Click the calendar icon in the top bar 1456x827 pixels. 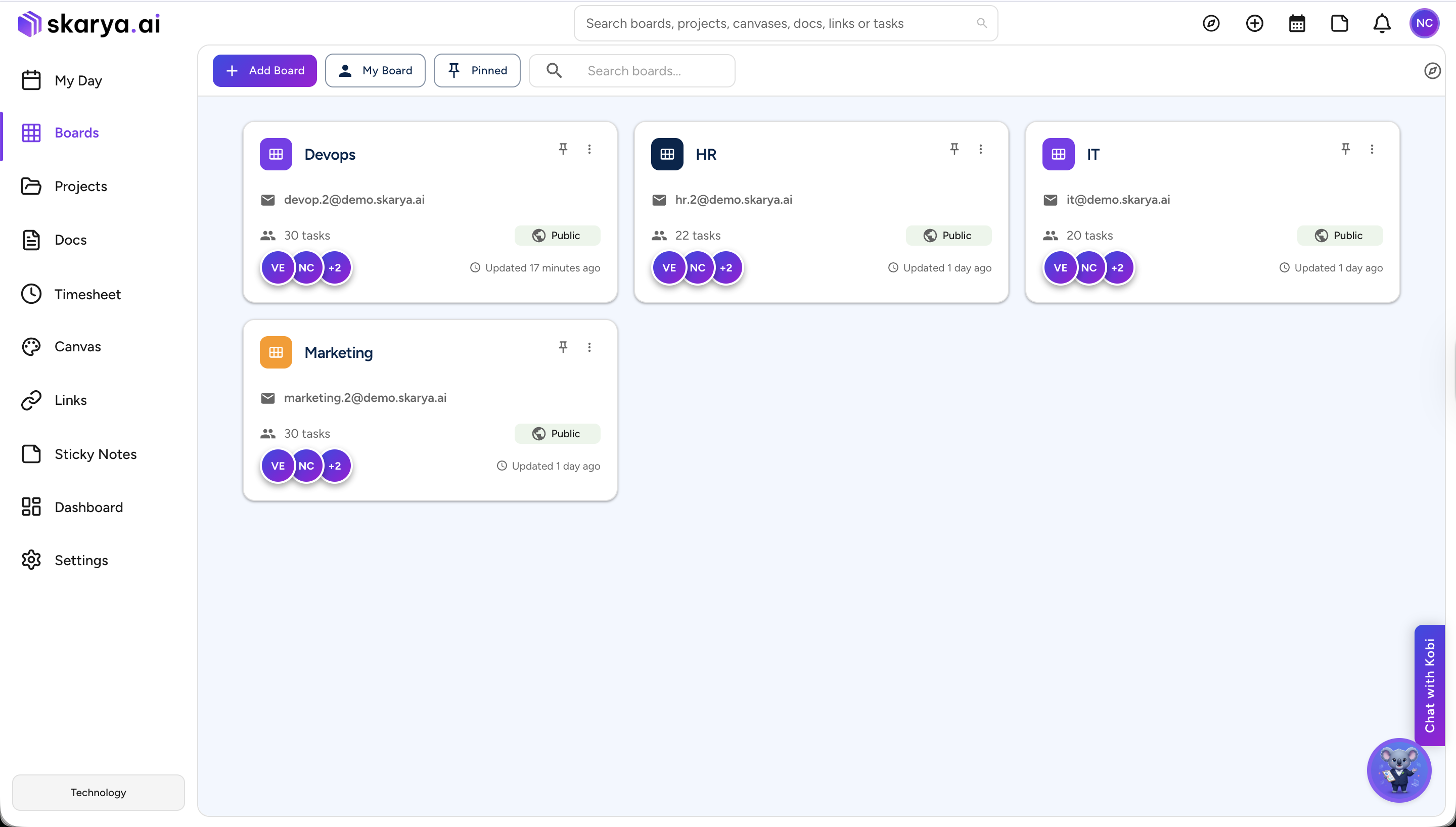(1297, 23)
